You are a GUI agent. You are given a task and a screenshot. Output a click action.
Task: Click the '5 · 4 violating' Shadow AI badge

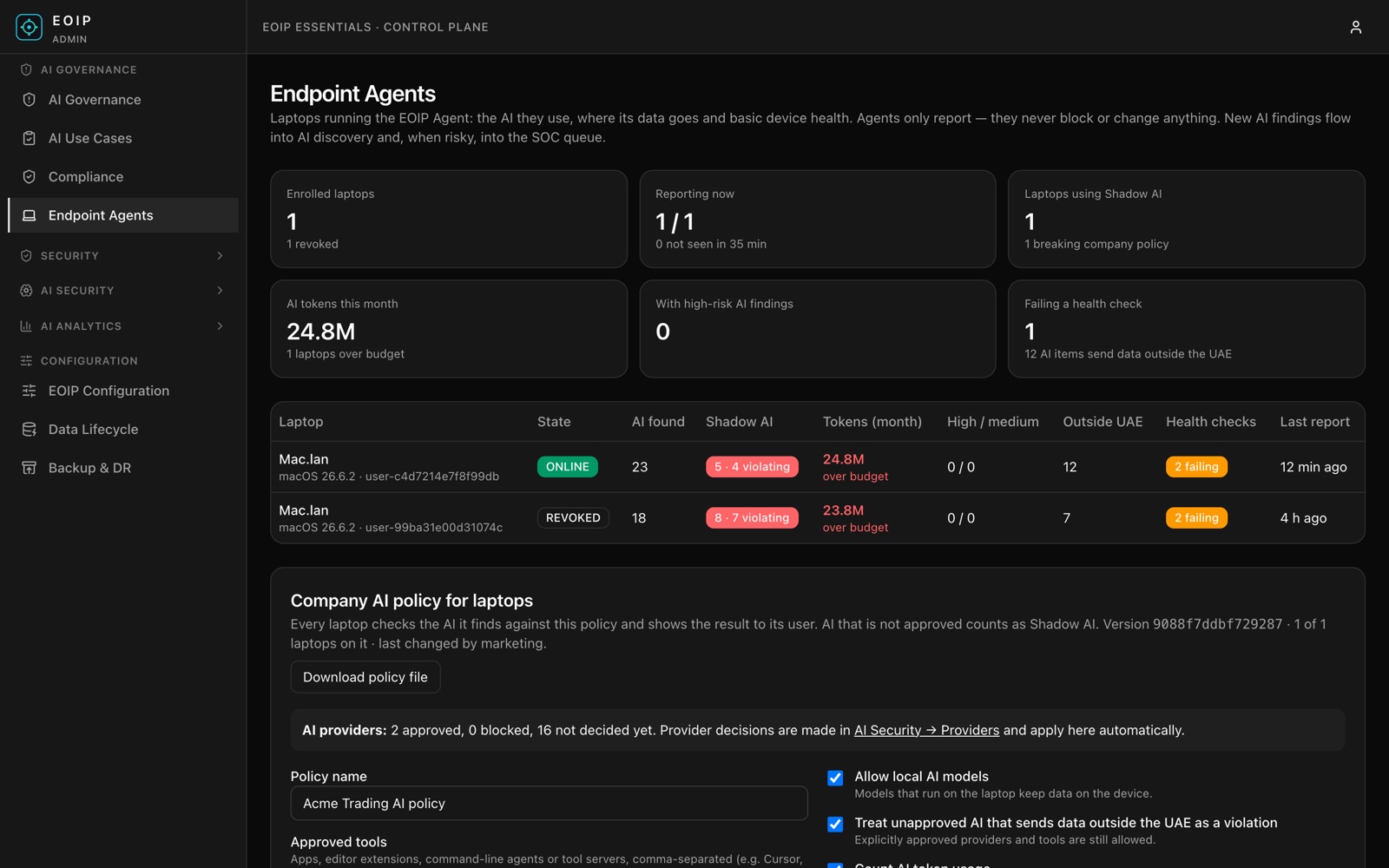pyautogui.click(x=752, y=467)
